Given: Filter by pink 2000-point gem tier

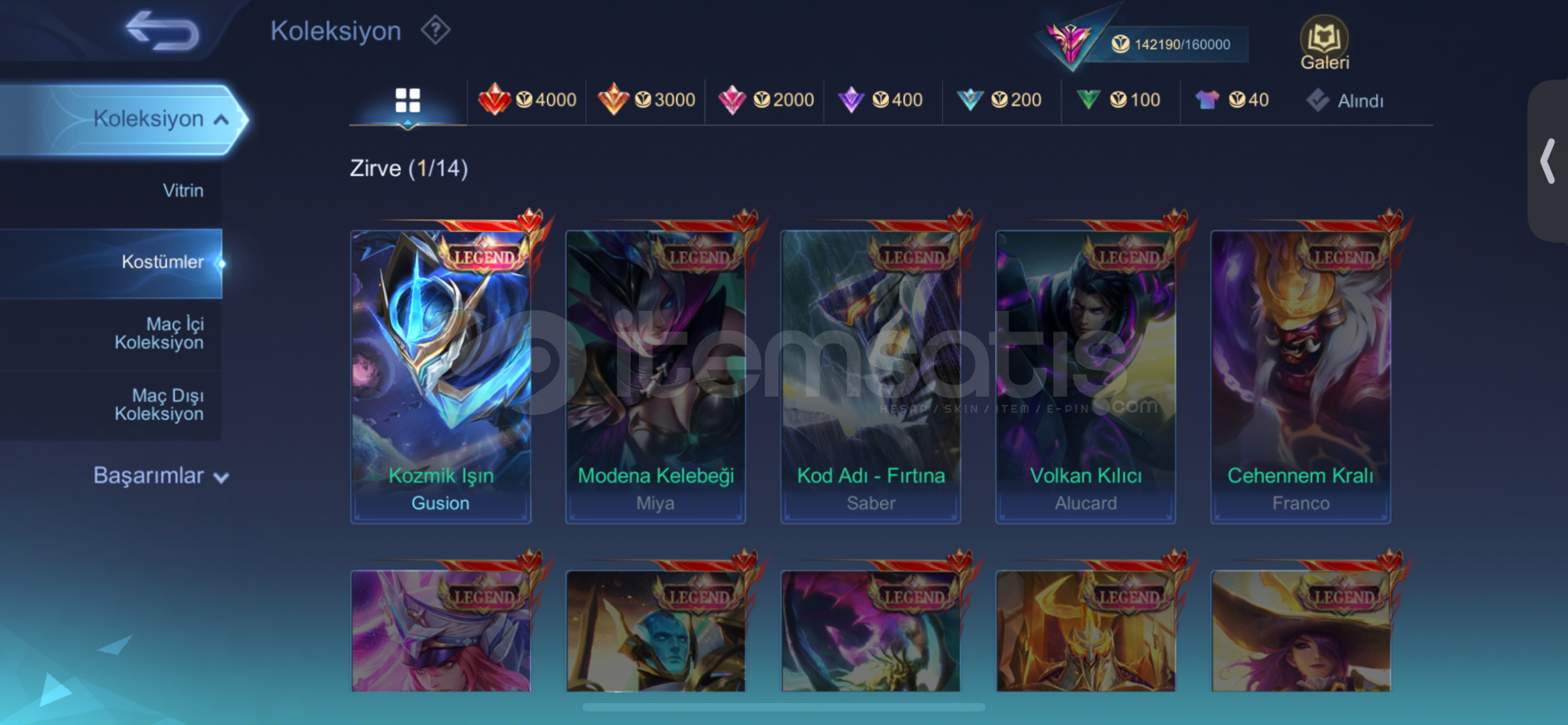Looking at the screenshot, I should pyautogui.click(x=766, y=100).
